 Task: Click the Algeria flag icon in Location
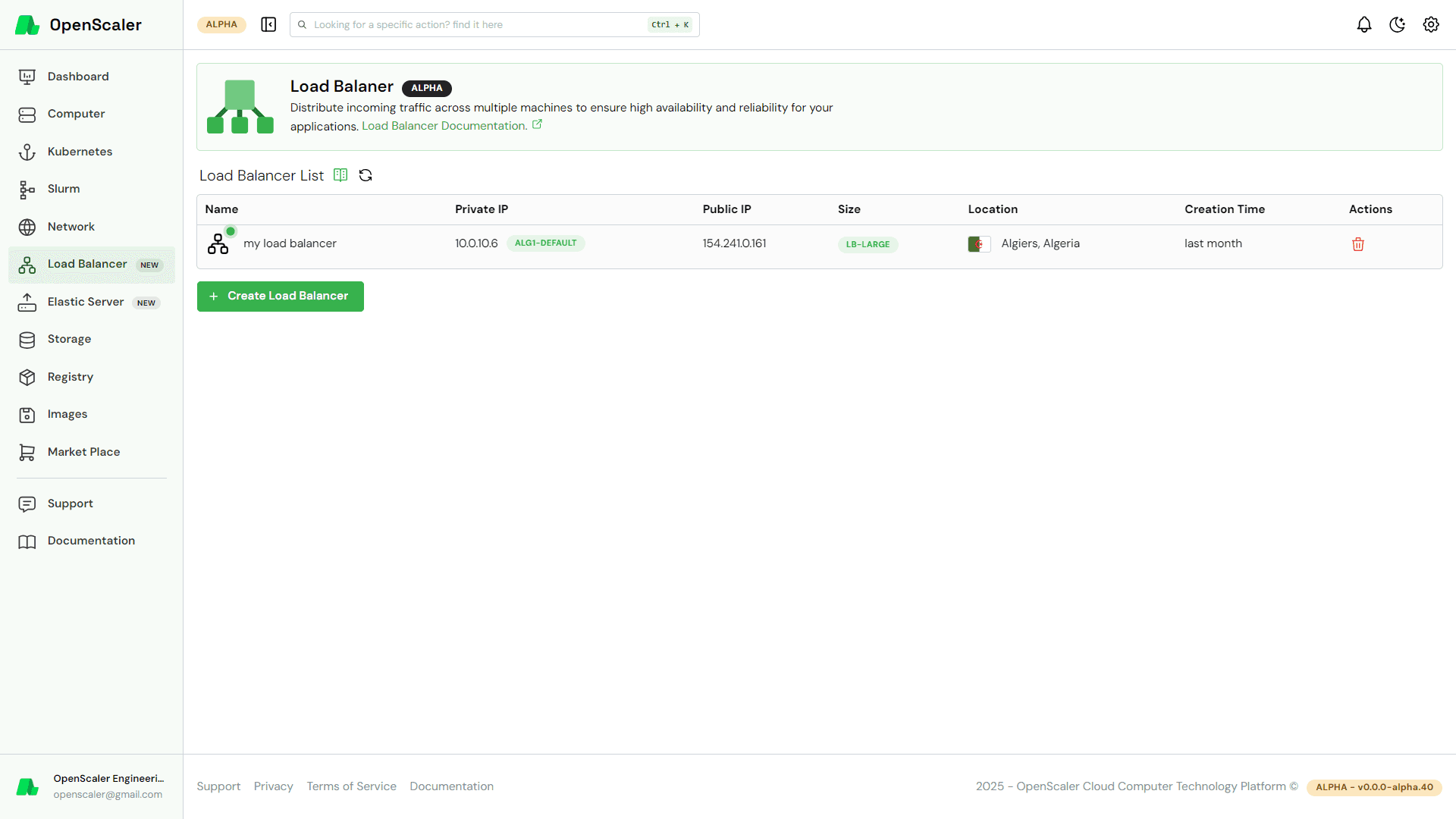tap(978, 244)
